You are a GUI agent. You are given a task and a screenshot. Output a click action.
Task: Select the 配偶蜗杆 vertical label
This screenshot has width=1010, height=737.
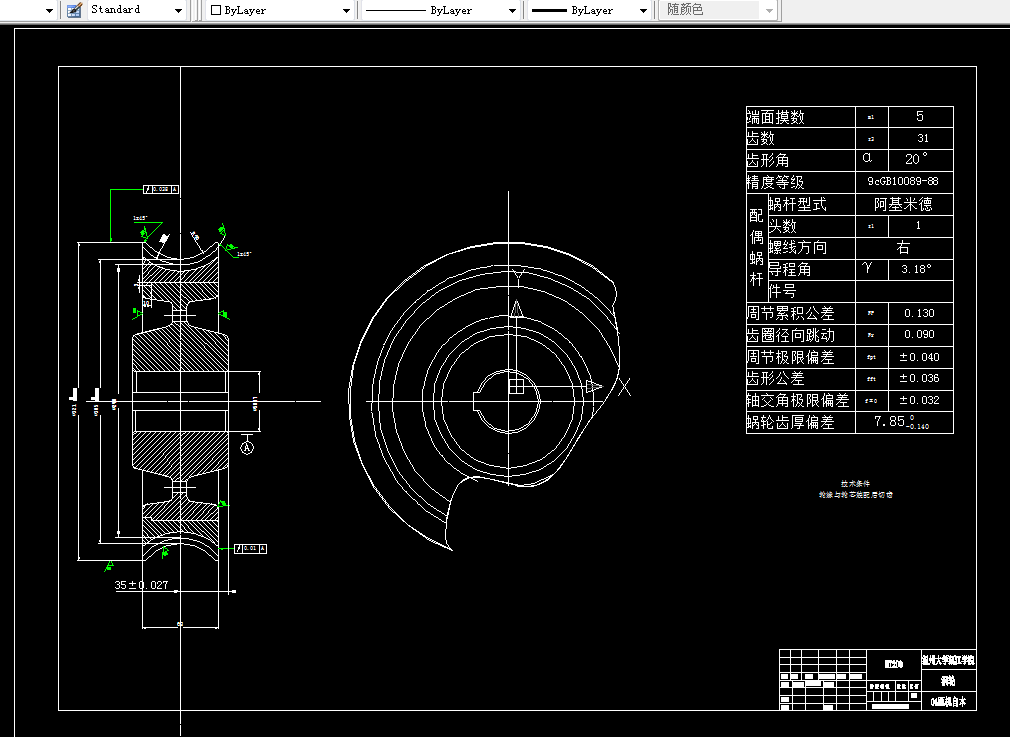click(757, 247)
